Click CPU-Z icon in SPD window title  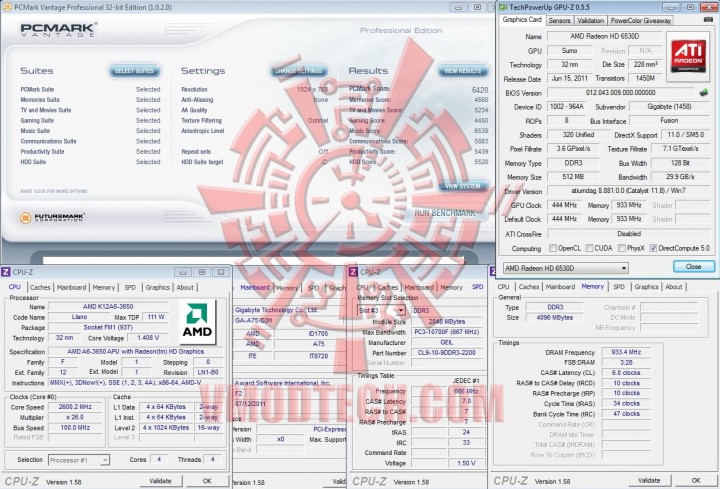coord(353,272)
